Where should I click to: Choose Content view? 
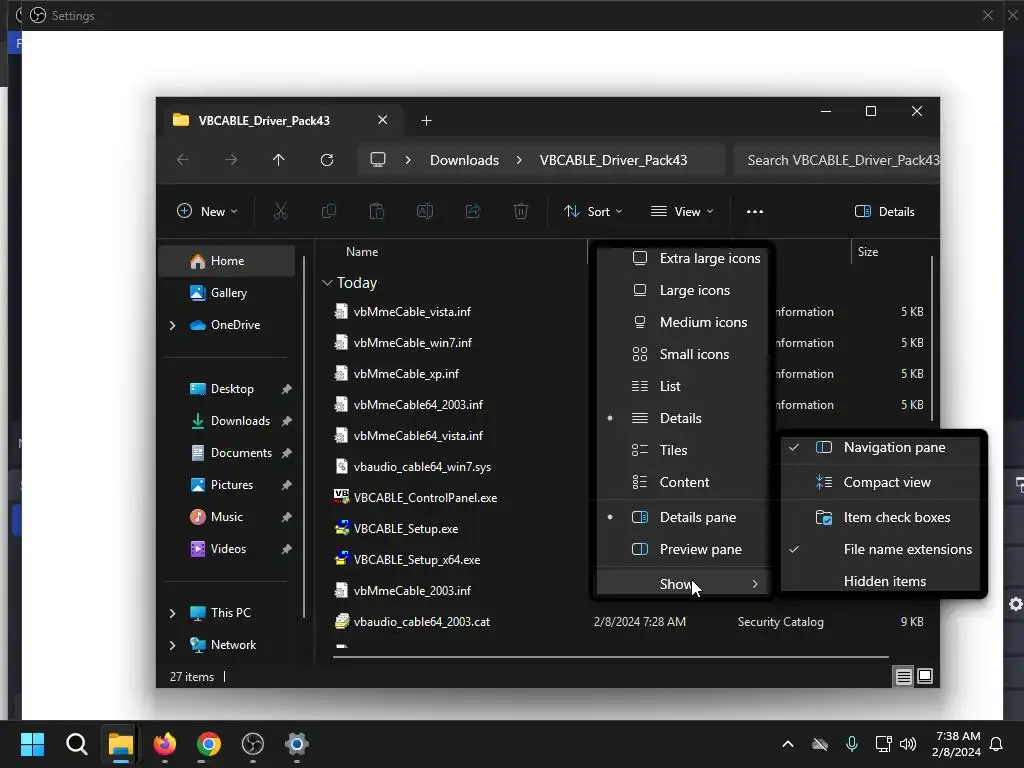point(682,482)
